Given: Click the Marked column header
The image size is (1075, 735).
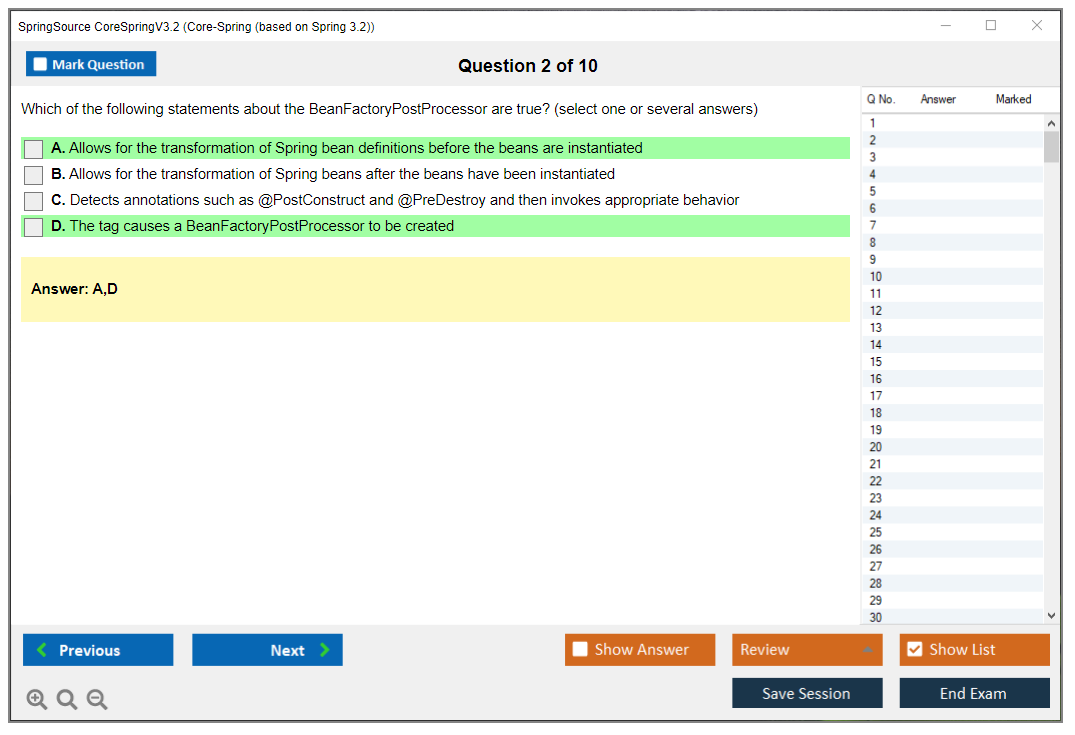Looking at the screenshot, I should [x=1013, y=99].
